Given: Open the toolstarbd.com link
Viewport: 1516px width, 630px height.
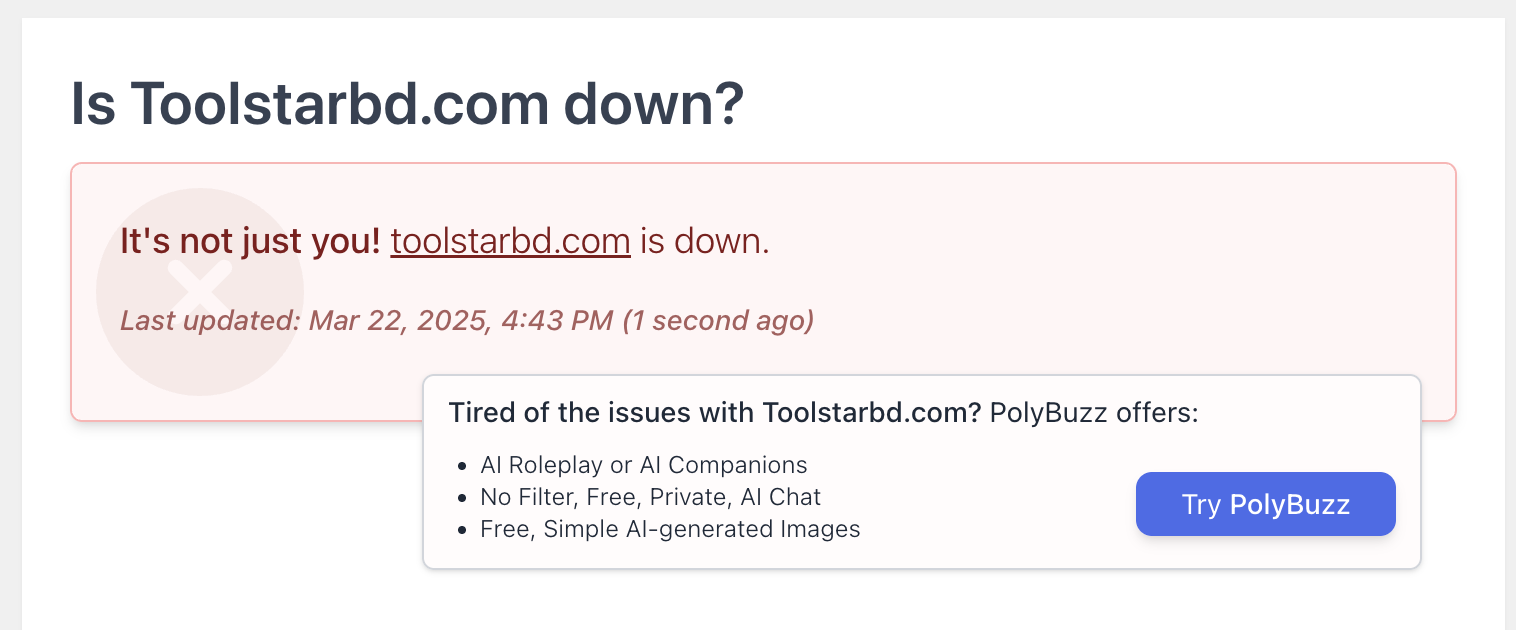Looking at the screenshot, I should pyautogui.click(x=510, y=241).
